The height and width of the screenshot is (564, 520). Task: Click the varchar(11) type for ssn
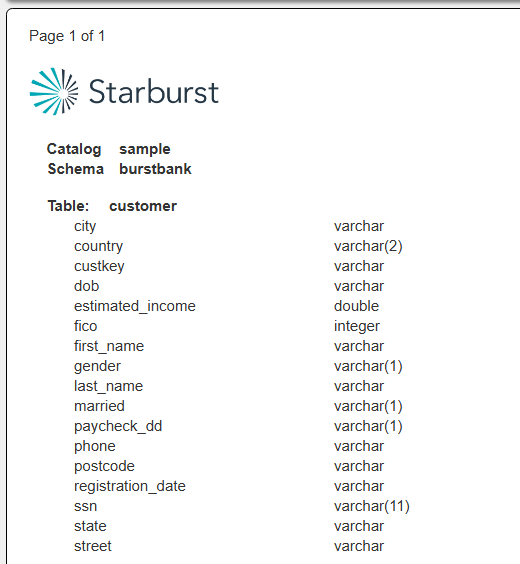click(x=372, y=506)
